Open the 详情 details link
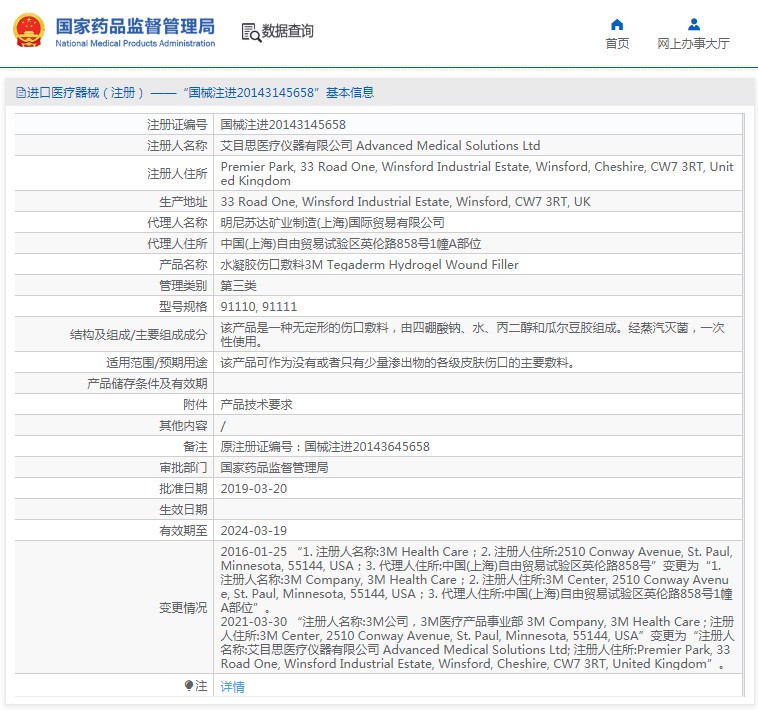The width and height of the screenshot is (758, 711). click(232, 687)
